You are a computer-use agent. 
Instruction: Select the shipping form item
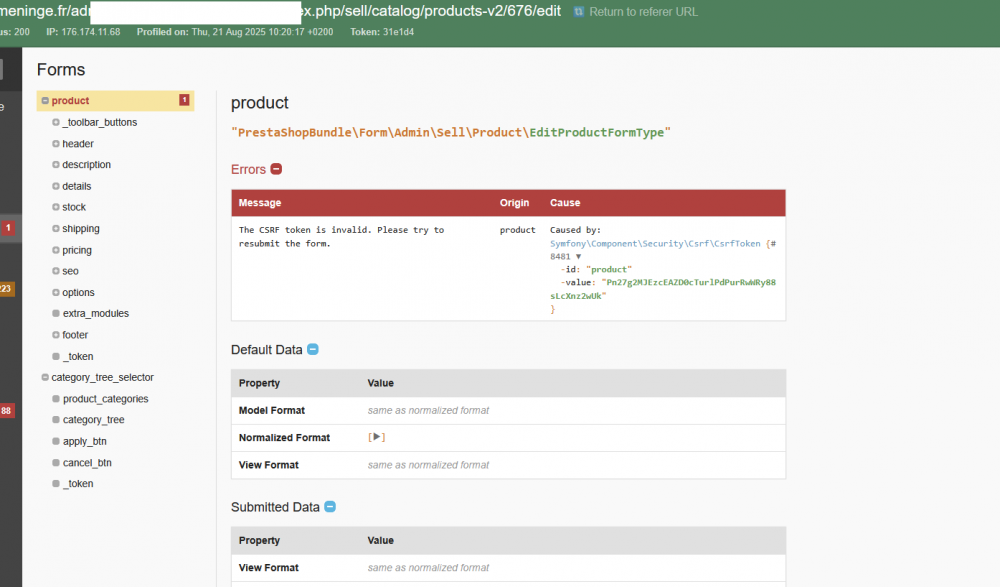pyautogui.click(x=80, y=229)
